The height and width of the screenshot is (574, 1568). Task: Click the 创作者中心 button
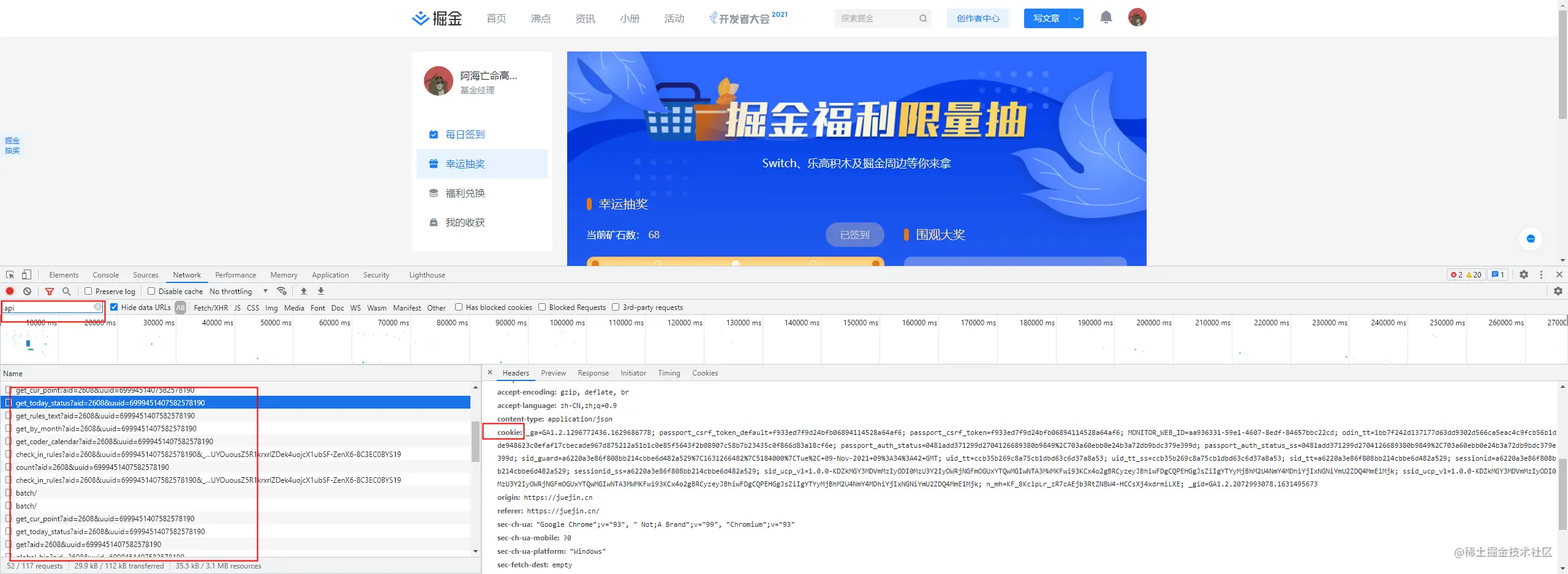coord(978,18)
